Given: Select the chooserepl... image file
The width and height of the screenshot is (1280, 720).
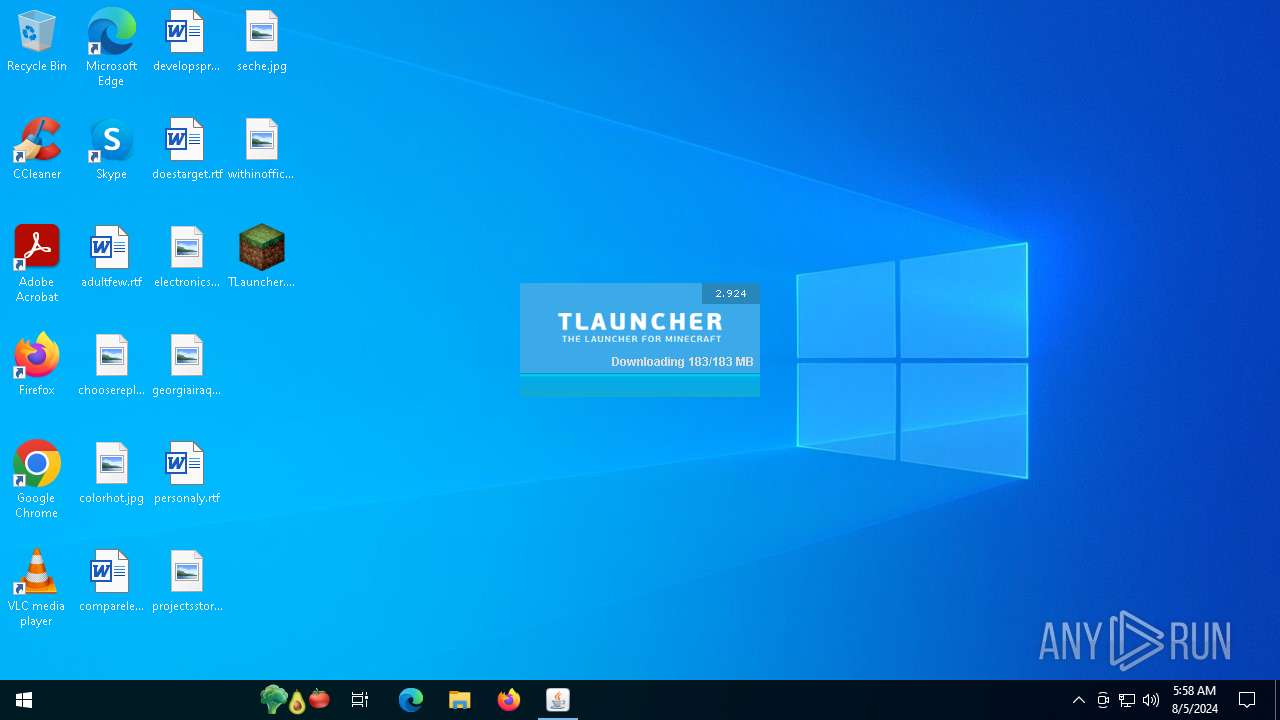Looking at the screenshot, I should [111, 366].
